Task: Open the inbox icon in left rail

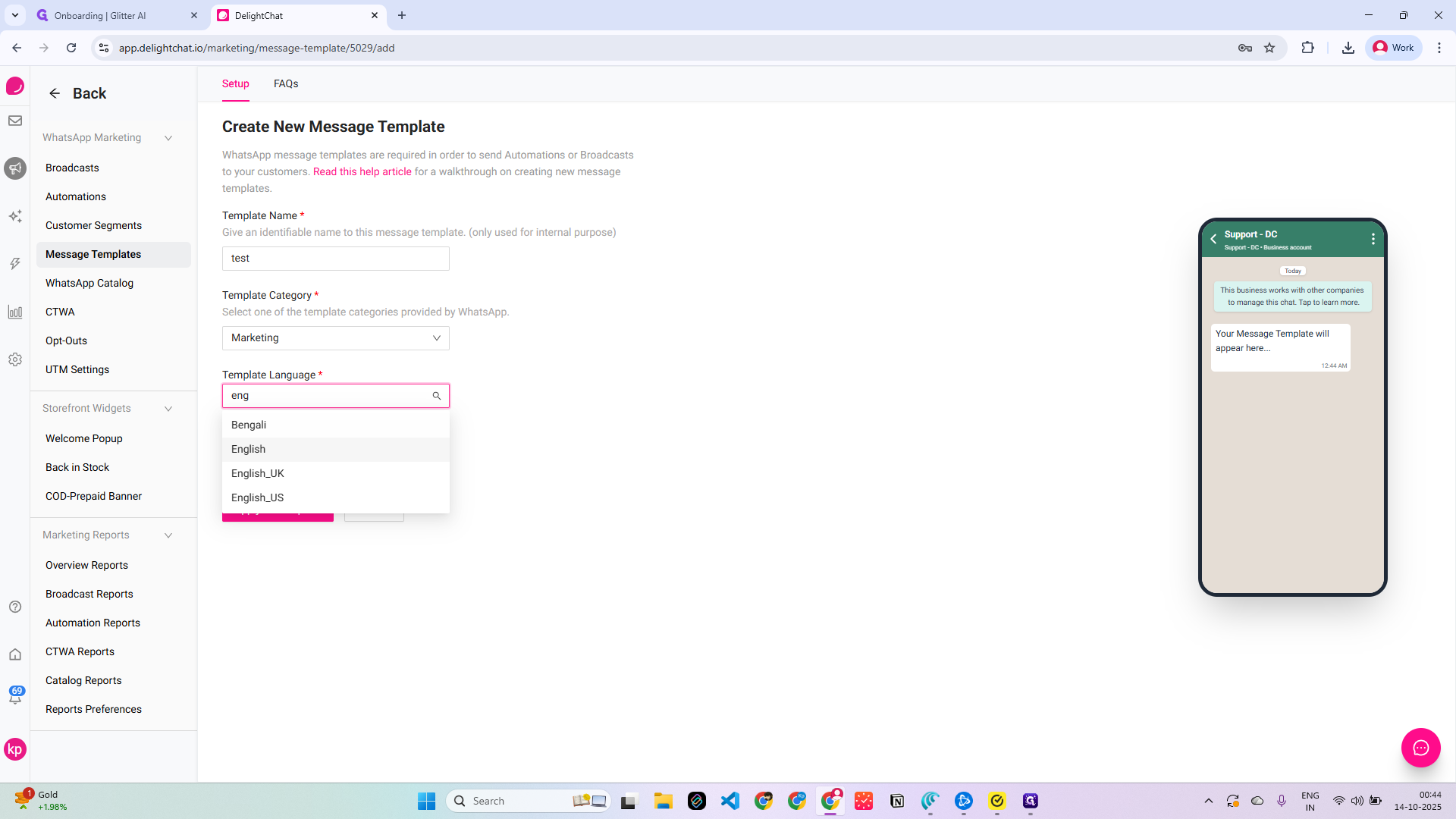Action: tap(15, 121)
